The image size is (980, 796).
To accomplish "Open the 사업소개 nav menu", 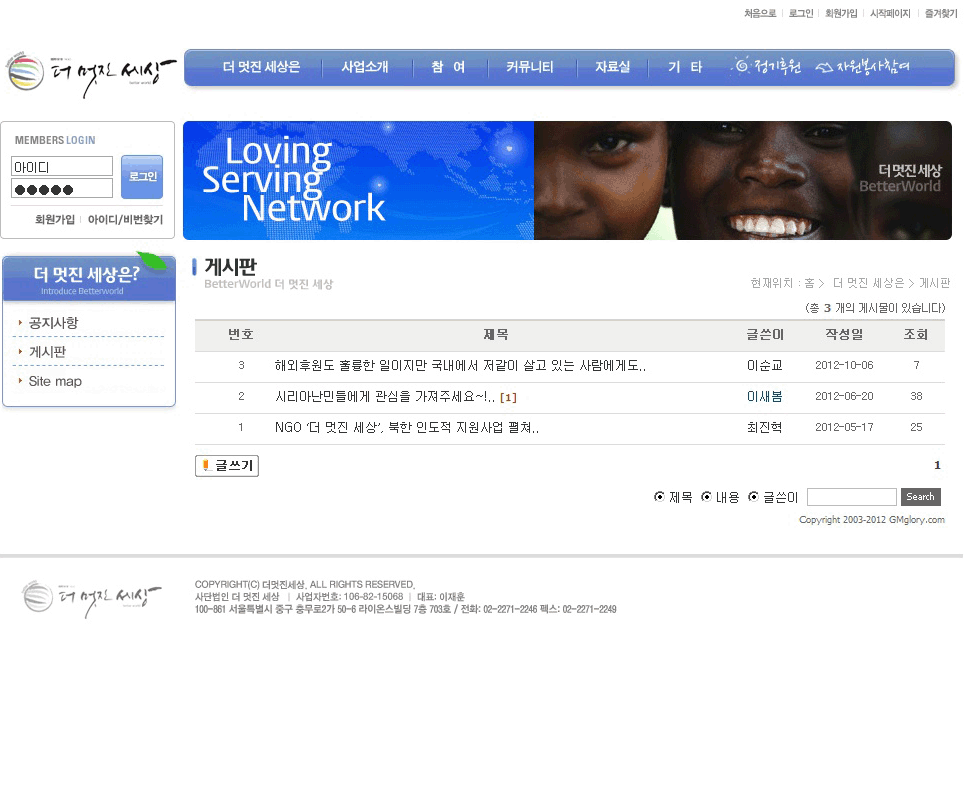I will pyautogui.click(x=365, y=67).
